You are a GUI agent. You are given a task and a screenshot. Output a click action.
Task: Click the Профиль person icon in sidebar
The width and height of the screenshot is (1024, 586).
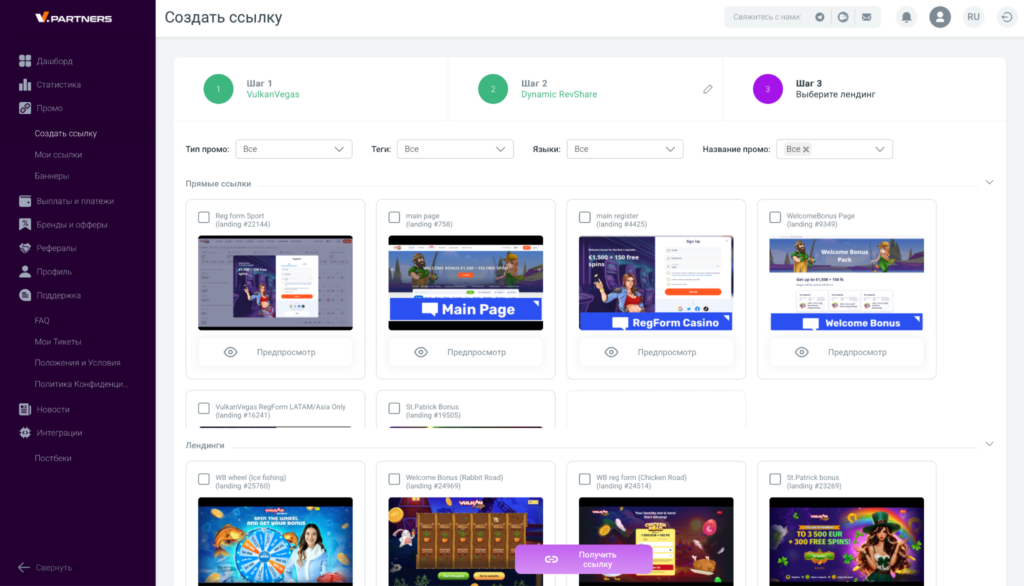coord(25,271)
